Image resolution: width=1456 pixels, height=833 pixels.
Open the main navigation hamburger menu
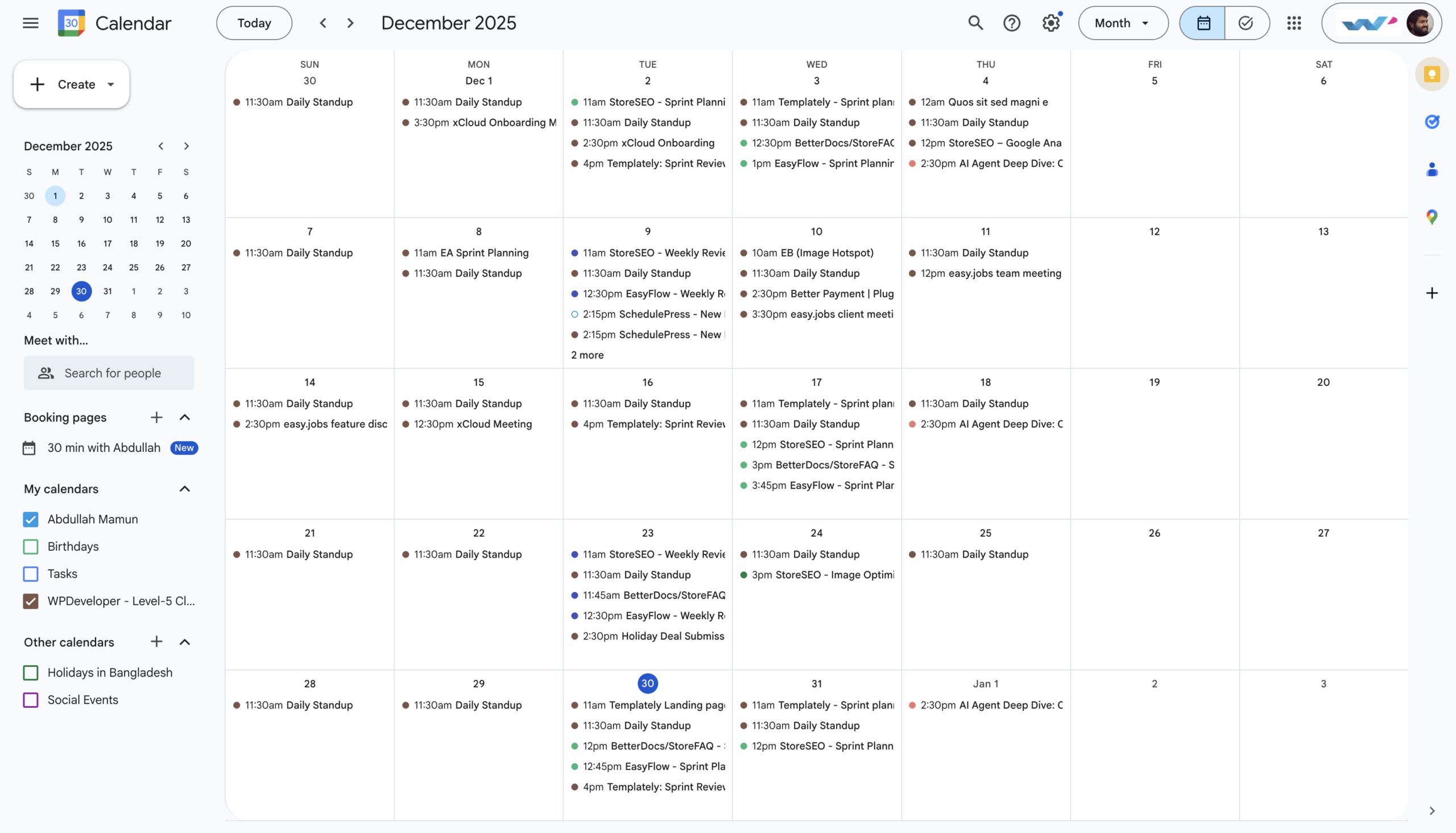pos(30,23)
